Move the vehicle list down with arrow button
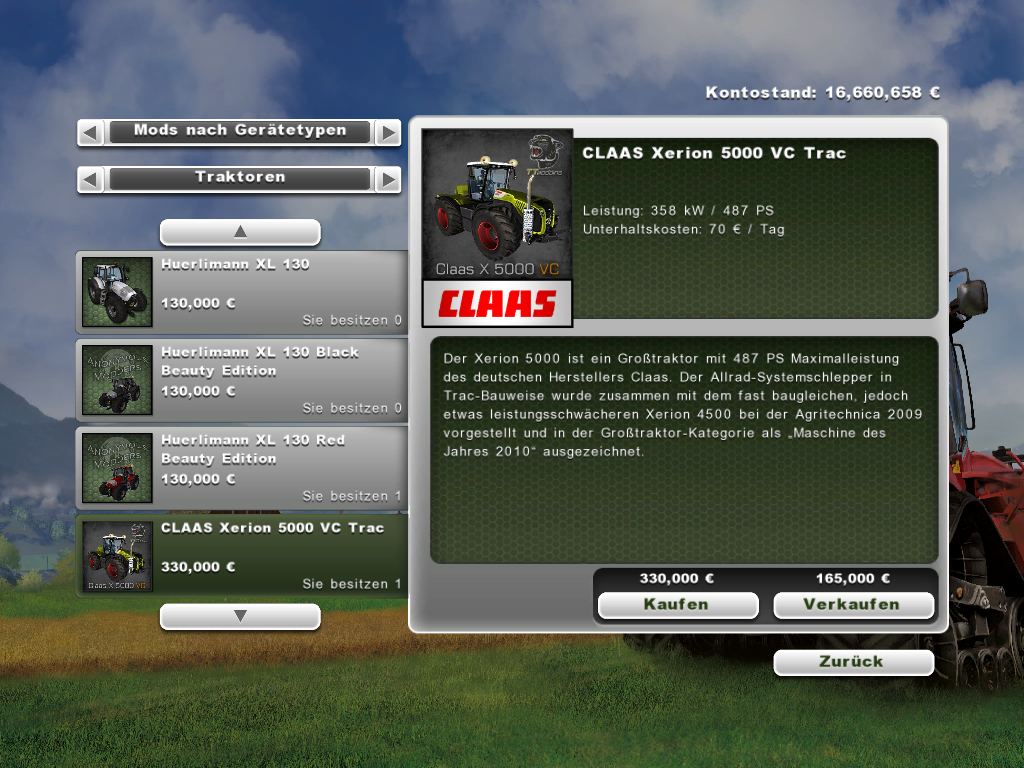1024x768 pixels. 240,616
